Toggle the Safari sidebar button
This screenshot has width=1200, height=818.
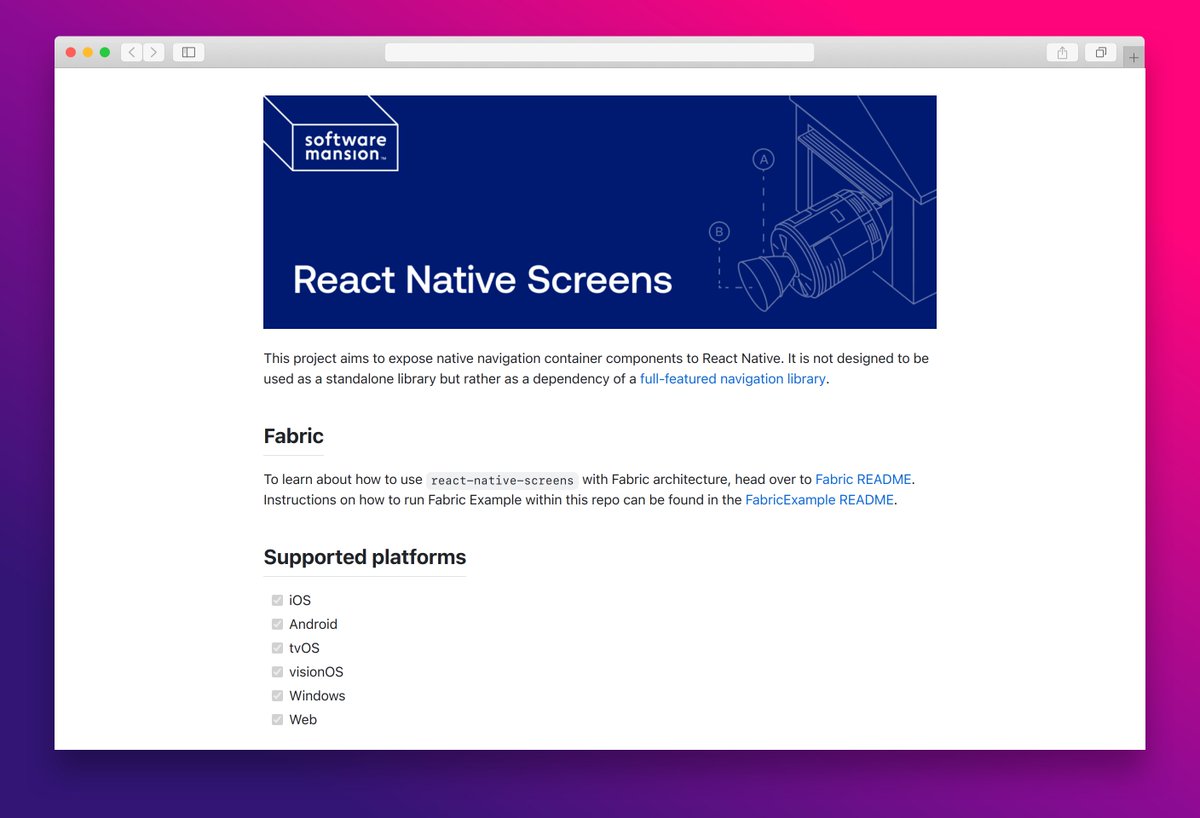(188, 52)
